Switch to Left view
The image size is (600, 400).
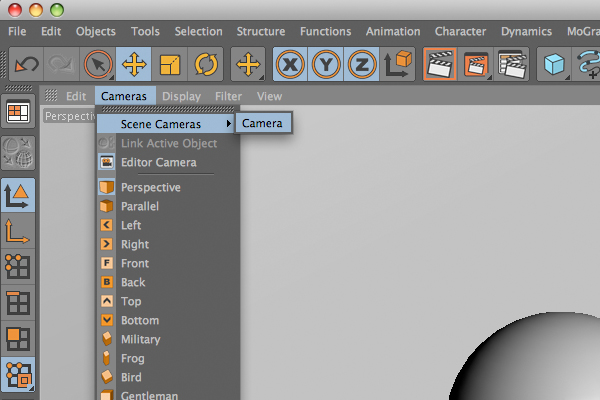click(166, 225)
